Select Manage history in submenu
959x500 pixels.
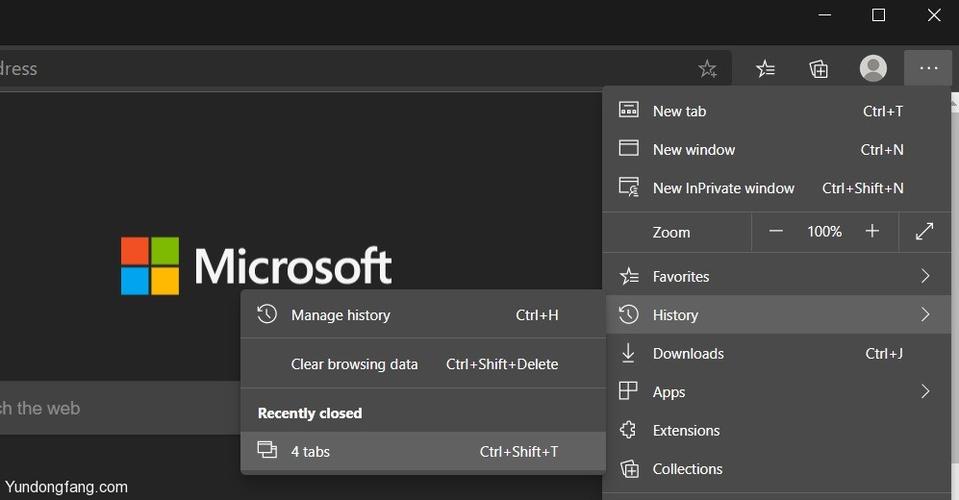(423, 315)
